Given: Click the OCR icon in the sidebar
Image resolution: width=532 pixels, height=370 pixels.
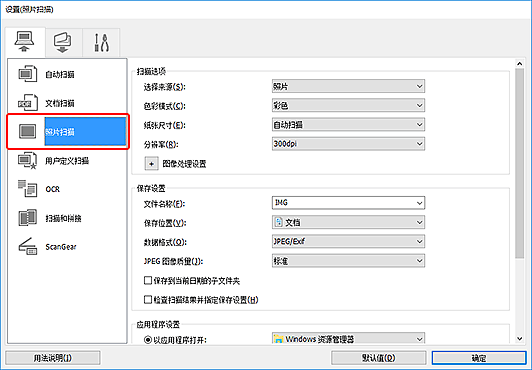Looking at the screenshot, I should pos(27,189).
